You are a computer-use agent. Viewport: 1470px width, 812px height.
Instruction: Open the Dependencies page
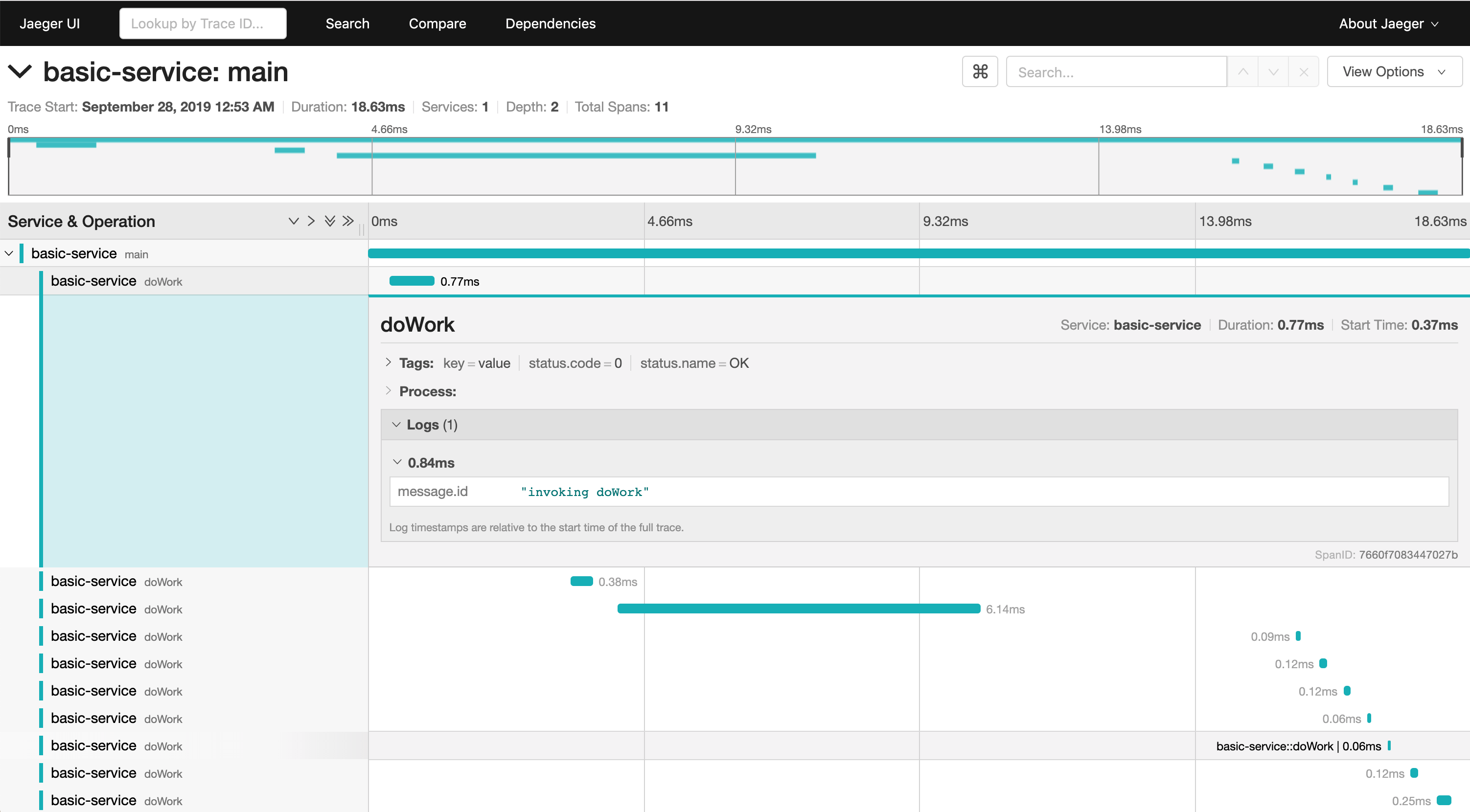pyautogui.click(x=550, y=23)
